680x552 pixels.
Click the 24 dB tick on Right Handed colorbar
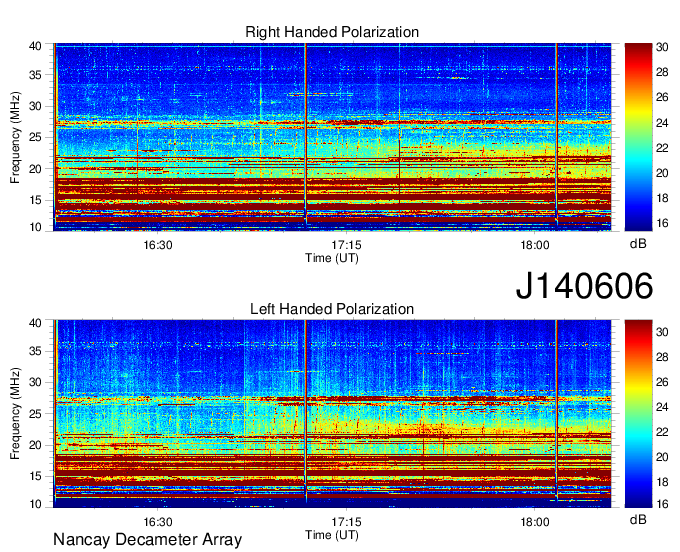pyautogui.click(x=662, y=123)
